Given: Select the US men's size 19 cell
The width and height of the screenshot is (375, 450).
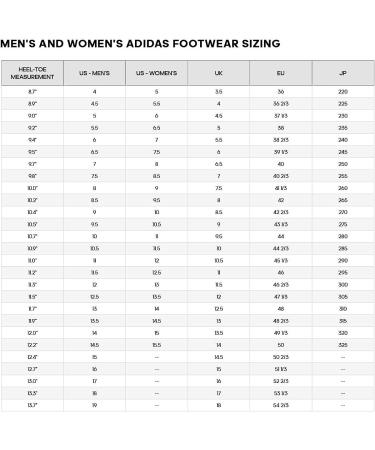Looking at the screenshot, I should [94, 405].
